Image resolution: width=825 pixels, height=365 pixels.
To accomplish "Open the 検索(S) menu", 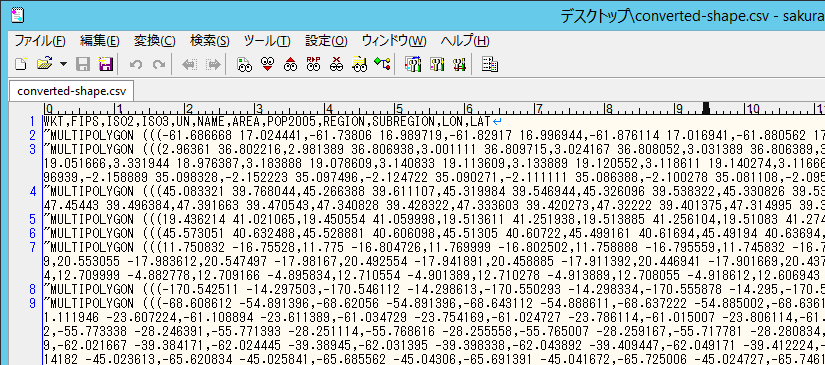I will 210,41.
